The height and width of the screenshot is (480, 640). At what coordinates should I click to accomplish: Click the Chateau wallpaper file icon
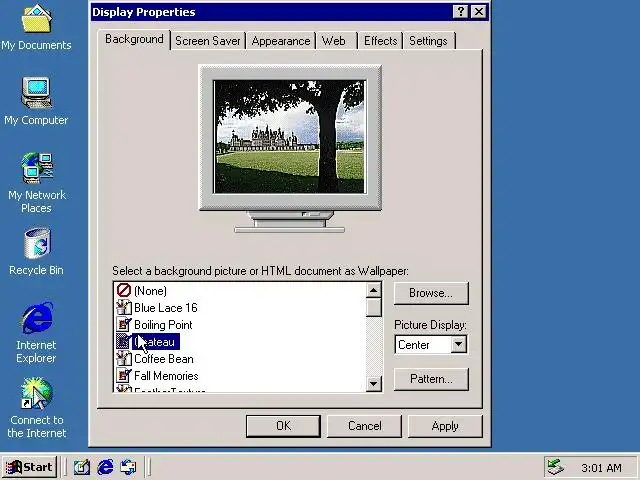coord(123,342)
